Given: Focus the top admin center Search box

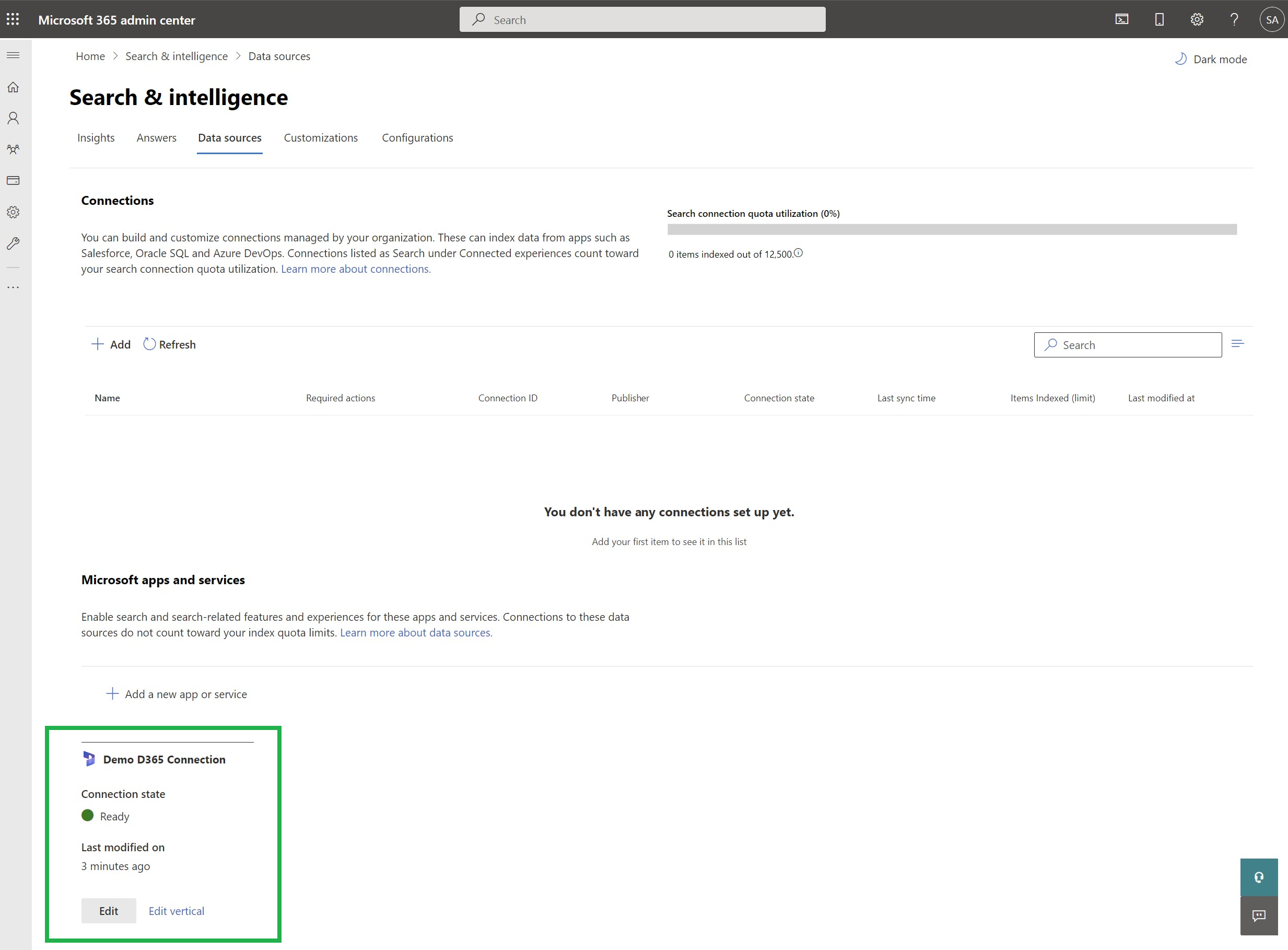Looking at the screenshot, I should click(642, 19).
